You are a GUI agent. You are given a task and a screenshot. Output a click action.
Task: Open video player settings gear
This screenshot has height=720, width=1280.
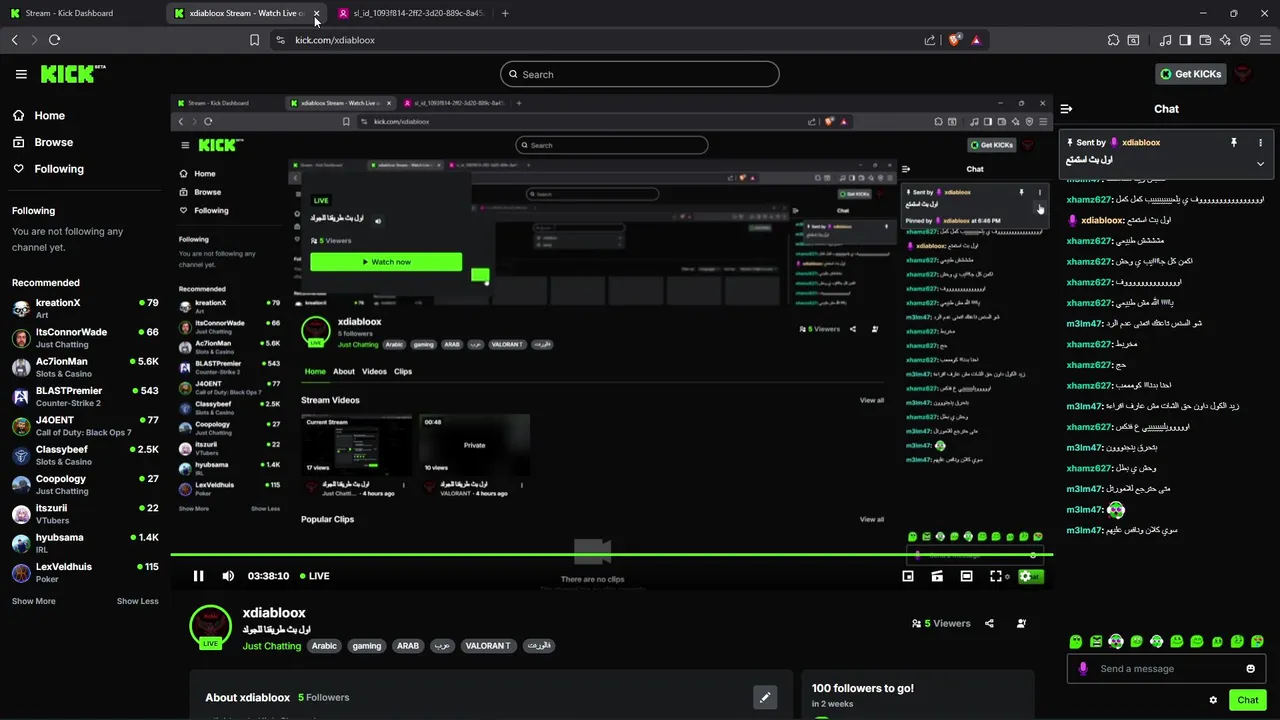click(1025, 576)
